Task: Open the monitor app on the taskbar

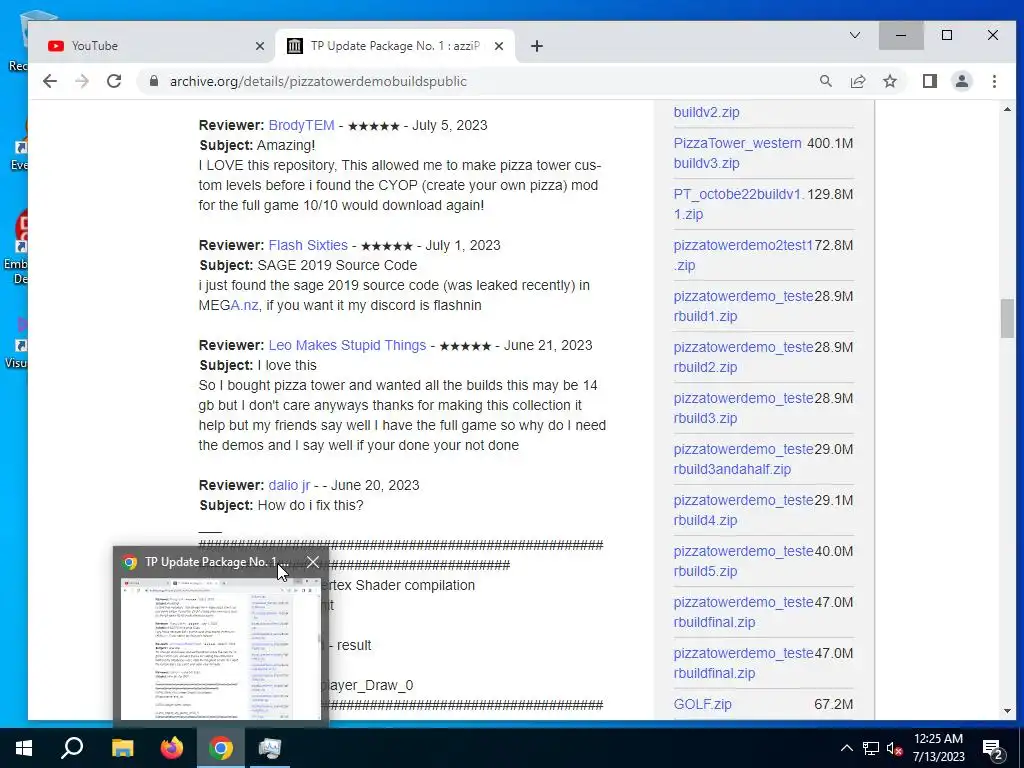Action: coord(269,748)
